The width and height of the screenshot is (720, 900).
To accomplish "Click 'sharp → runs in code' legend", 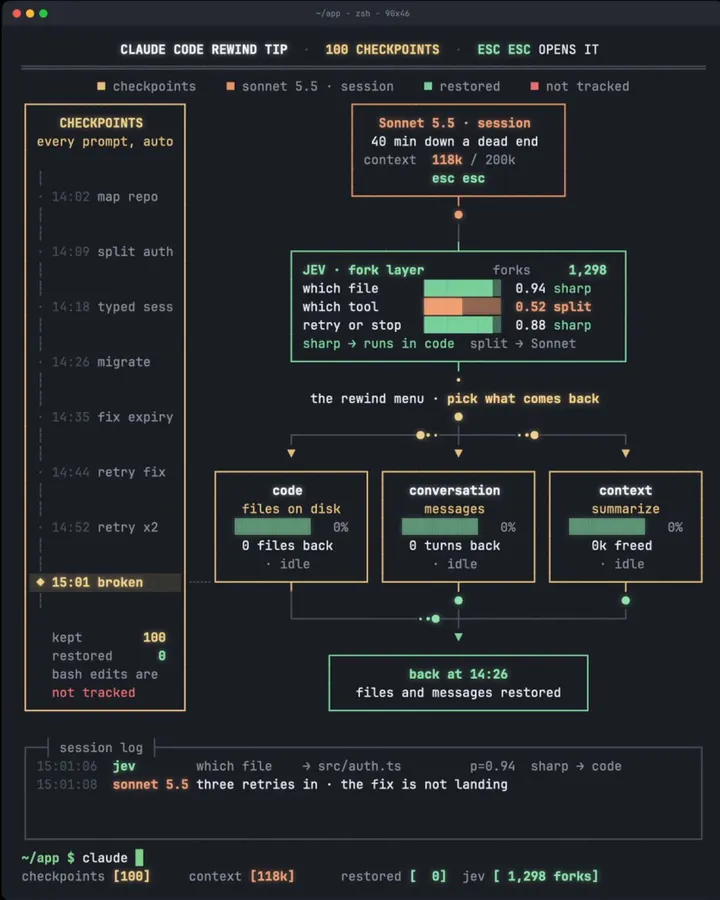I will tap(378, 344).
